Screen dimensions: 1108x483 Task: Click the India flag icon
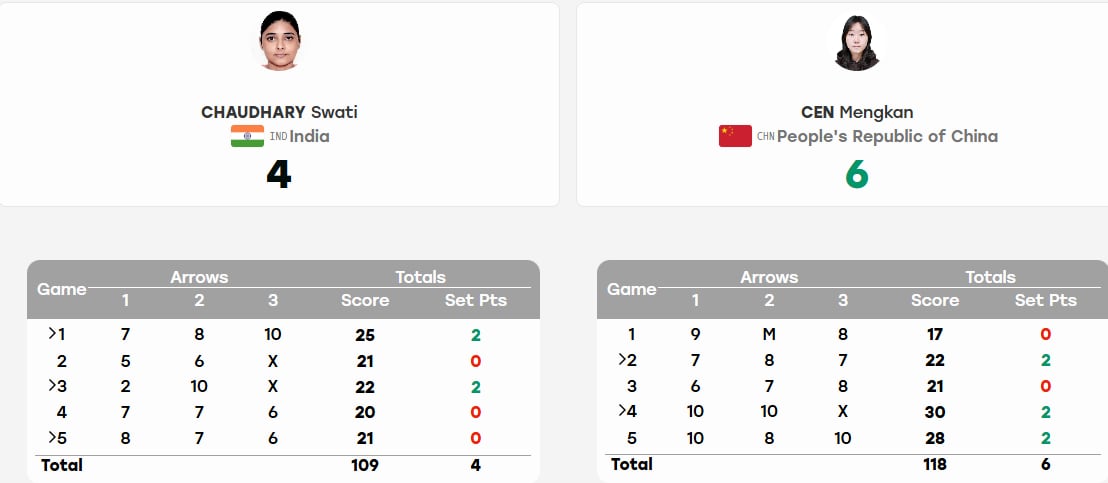[247, 136]
